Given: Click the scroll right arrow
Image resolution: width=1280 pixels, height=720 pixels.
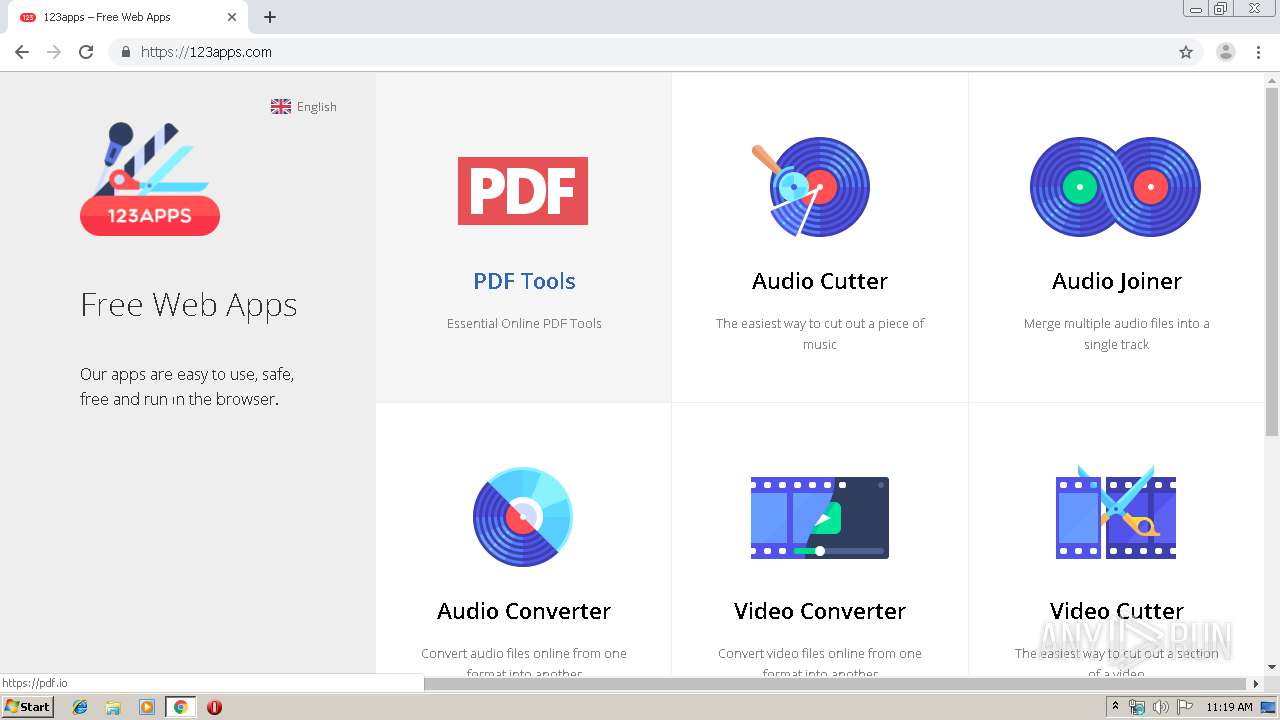Looking at the screenshot, I should pyautogui.click(x=1256, y=684).
